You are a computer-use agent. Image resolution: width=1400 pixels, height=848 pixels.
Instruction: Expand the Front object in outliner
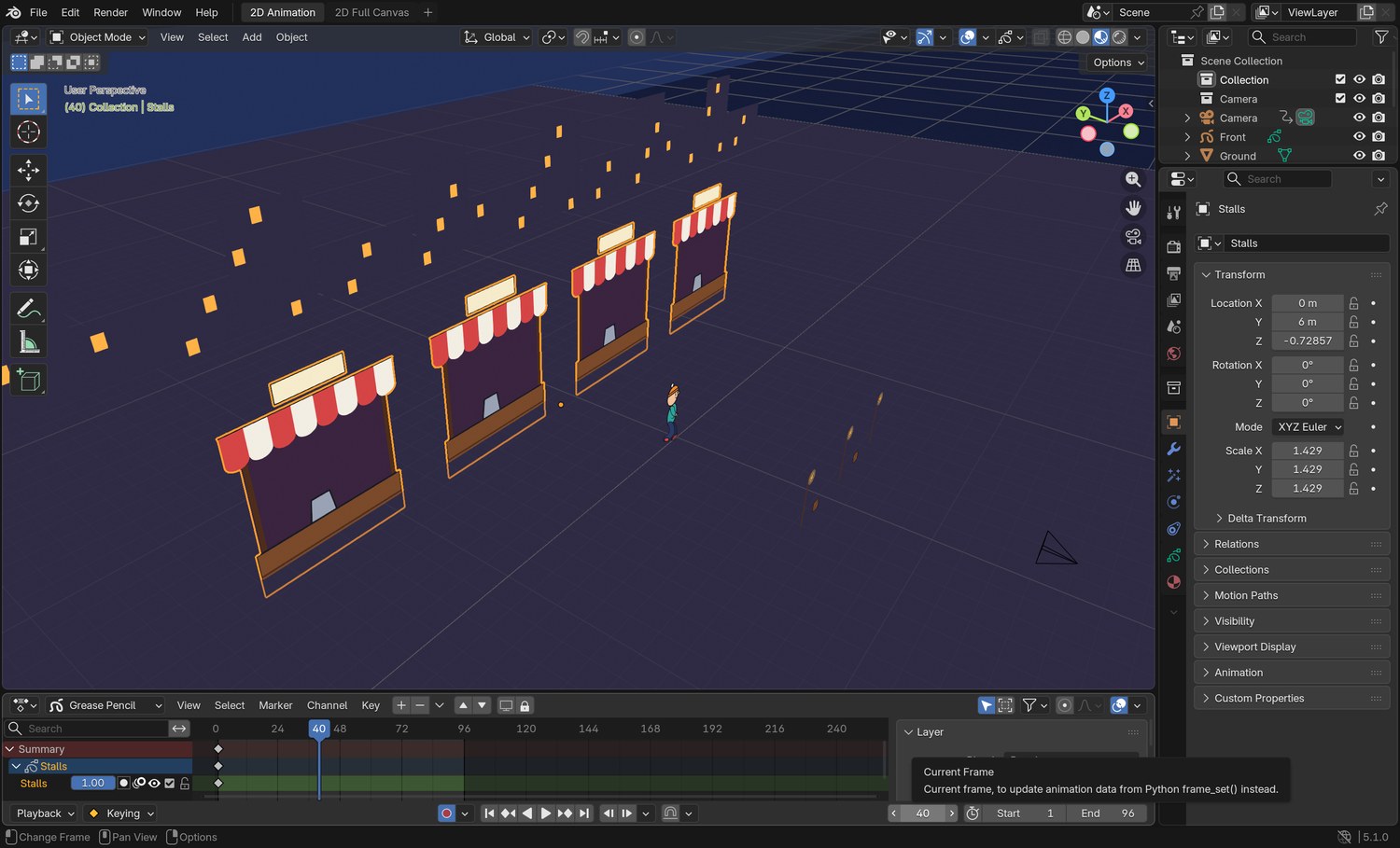(x=1187, y=137)
